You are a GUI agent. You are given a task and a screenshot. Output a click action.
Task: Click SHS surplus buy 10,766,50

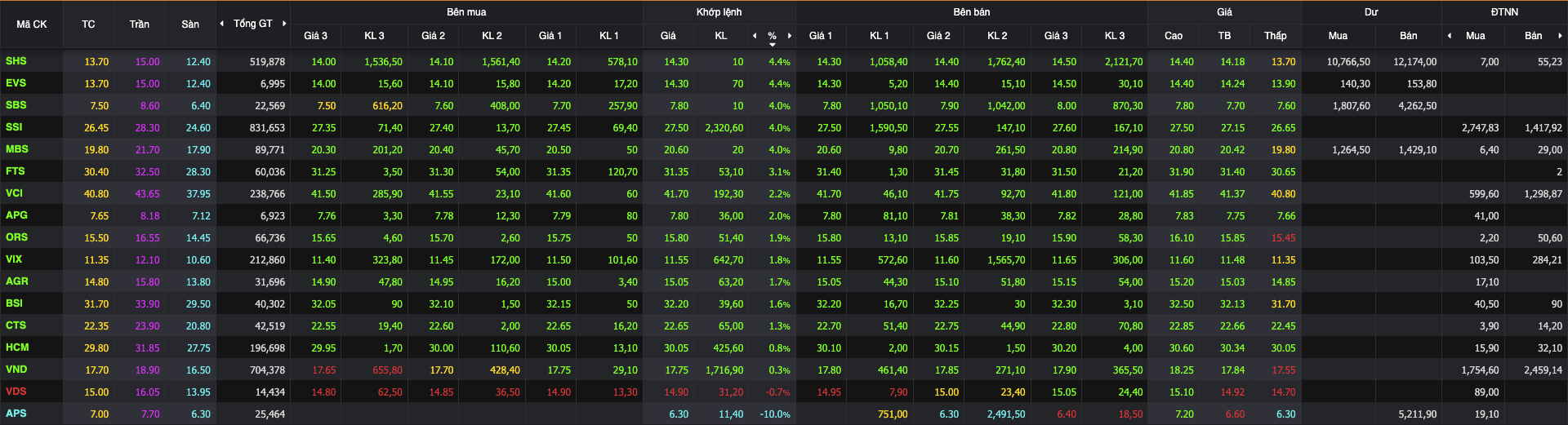[x=1348, y=62]
